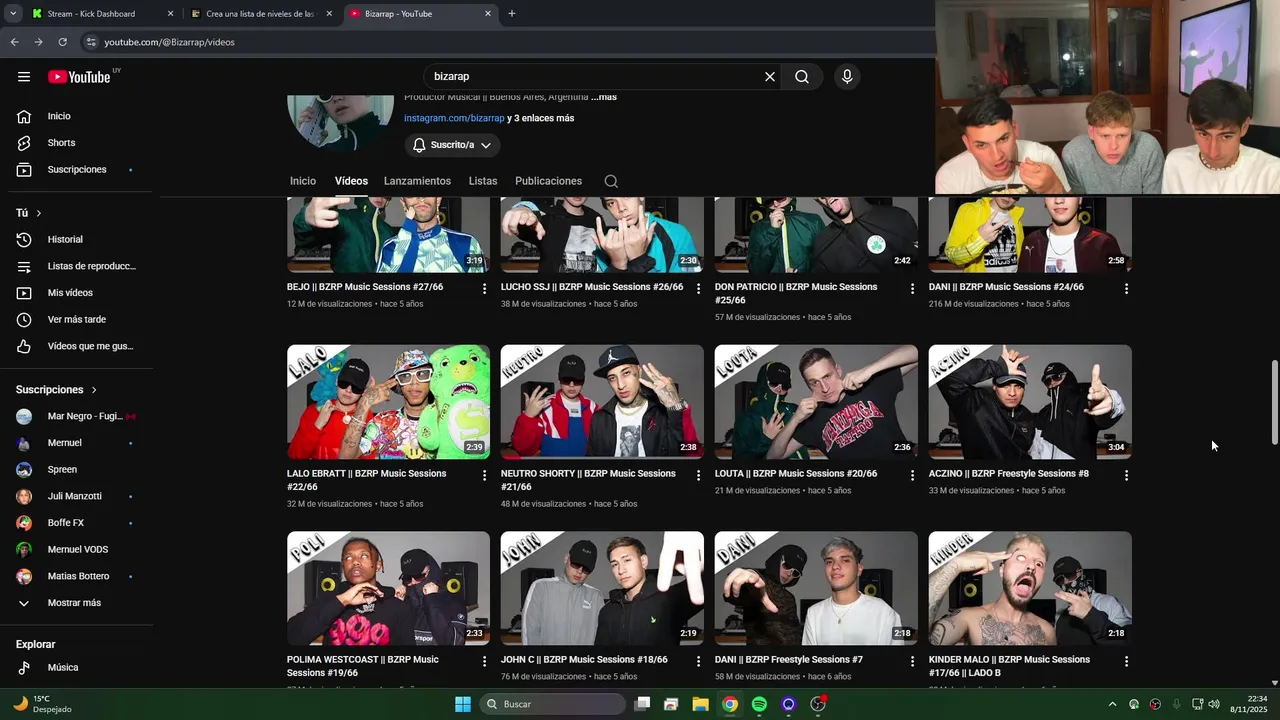The height and width of the screenshot is (720, 1280).
Task: Switch to the Listas channel tab
Action: coord(483,181)
